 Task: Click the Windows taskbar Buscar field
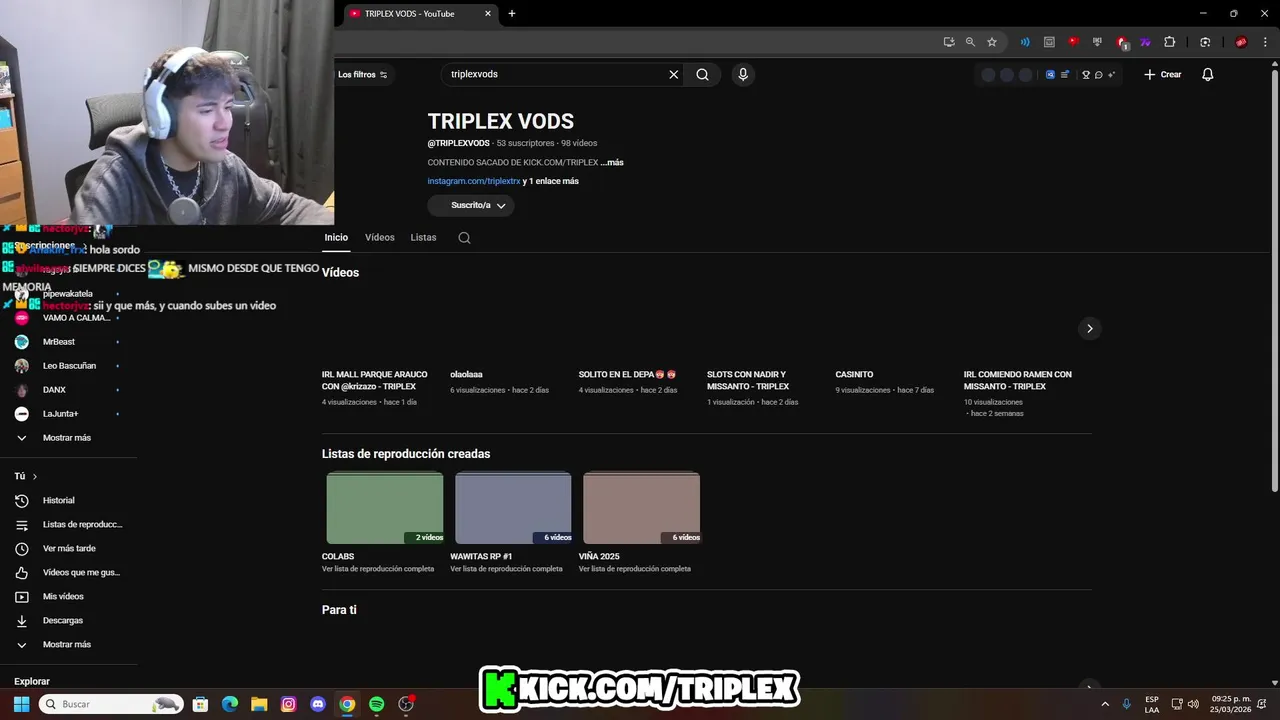[111, 704]
